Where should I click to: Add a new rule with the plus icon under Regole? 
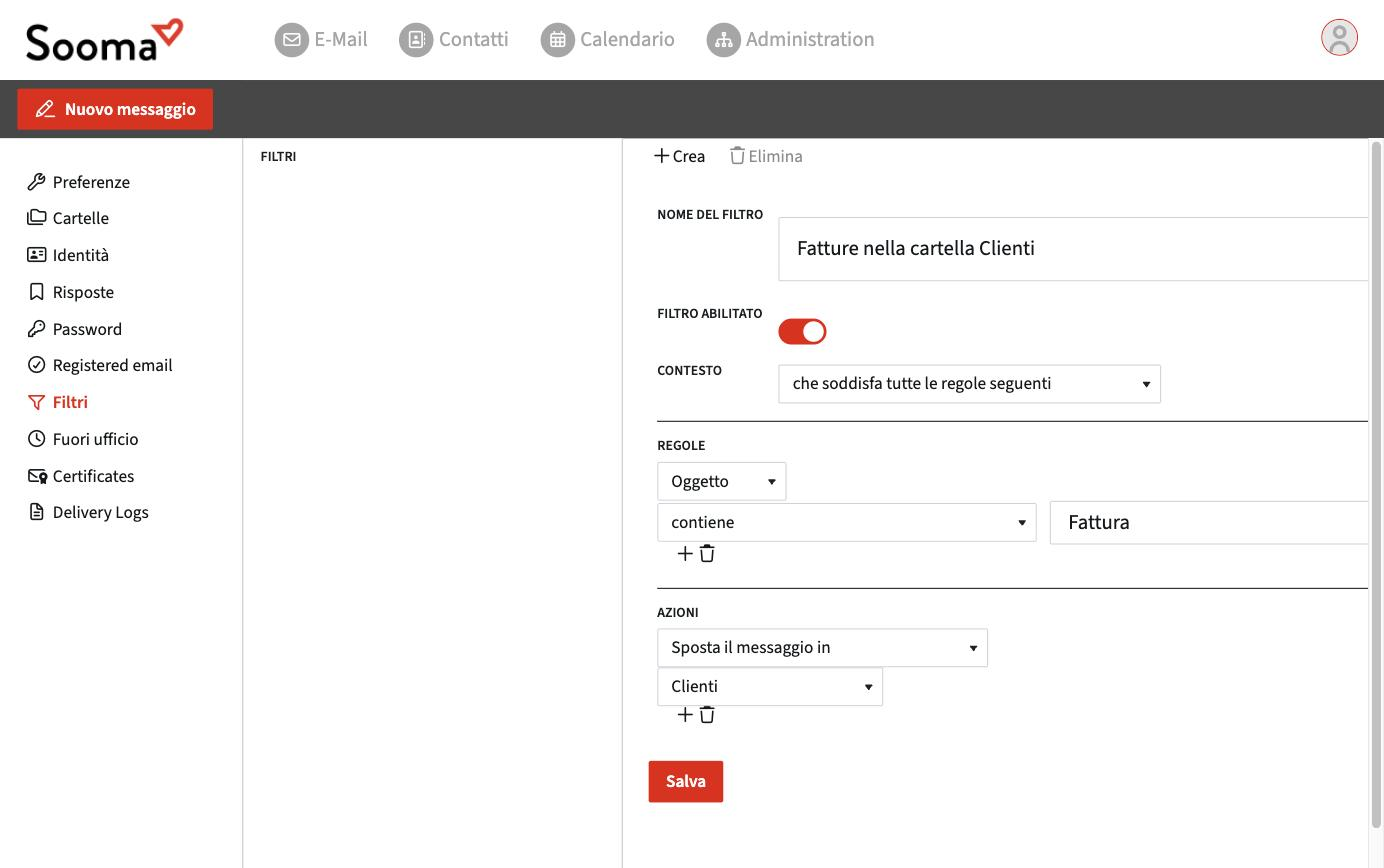click(x=685, y=553)
